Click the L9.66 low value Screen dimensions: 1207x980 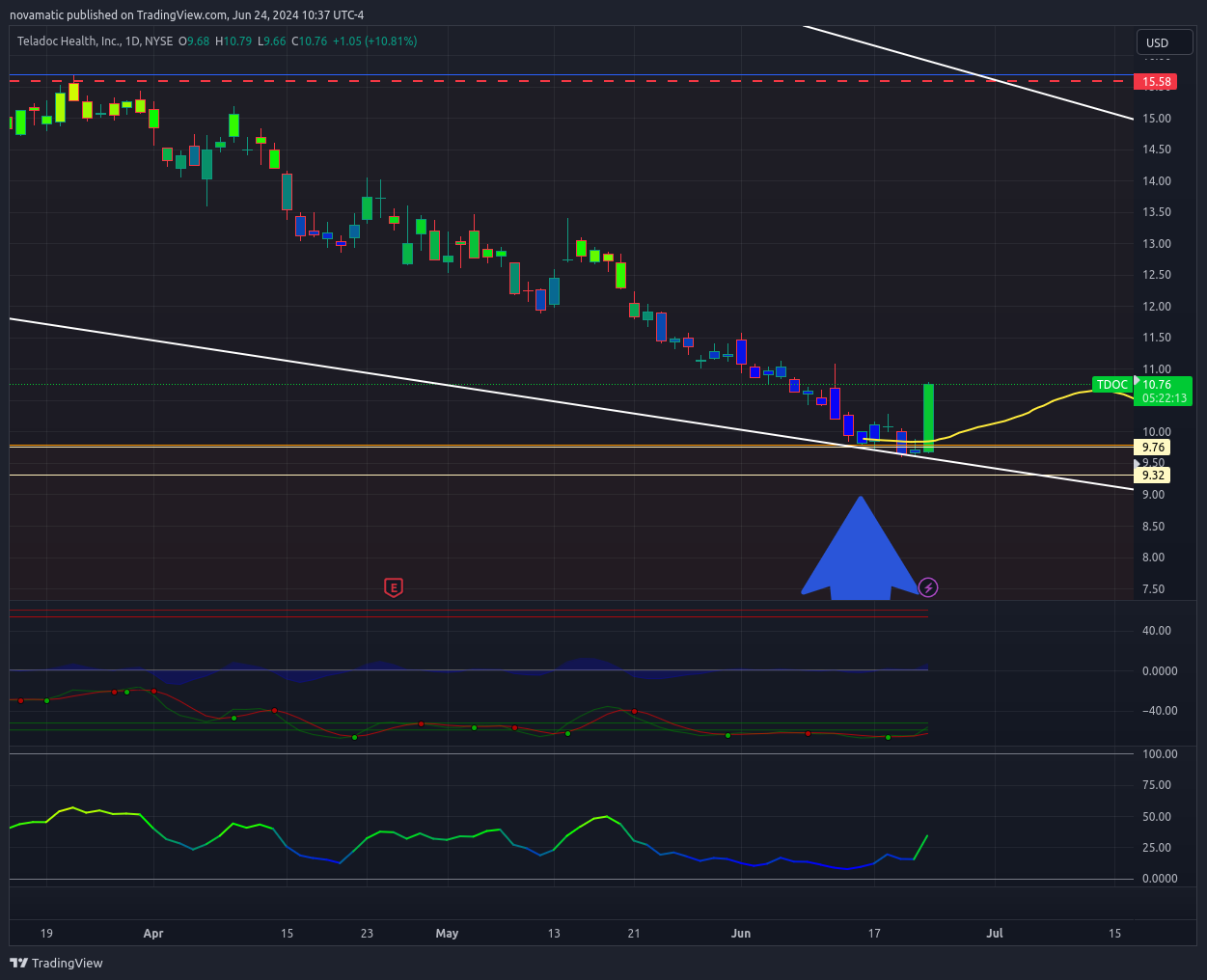coord(271,41)
